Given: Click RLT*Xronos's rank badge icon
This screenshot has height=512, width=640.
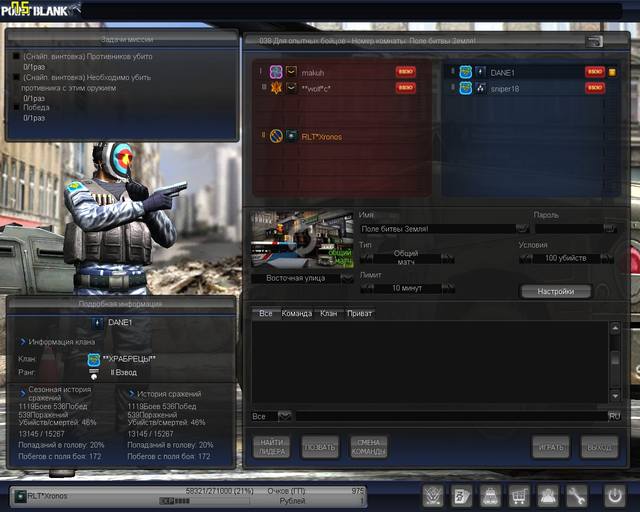Looking at the screenshot, I should click(x=291, y=136).
